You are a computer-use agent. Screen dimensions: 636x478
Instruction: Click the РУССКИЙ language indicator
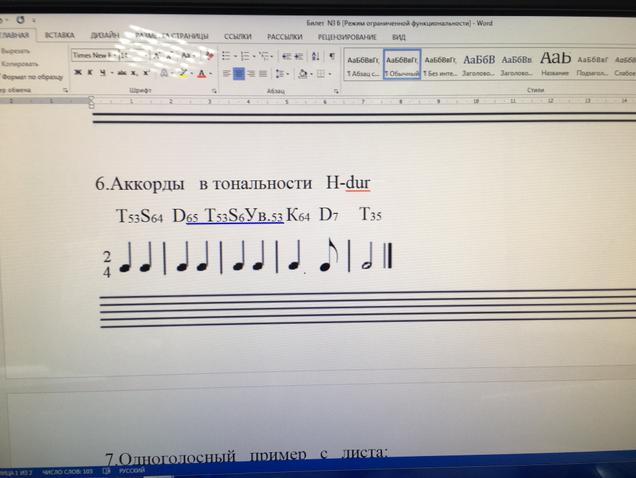point(132,470)
